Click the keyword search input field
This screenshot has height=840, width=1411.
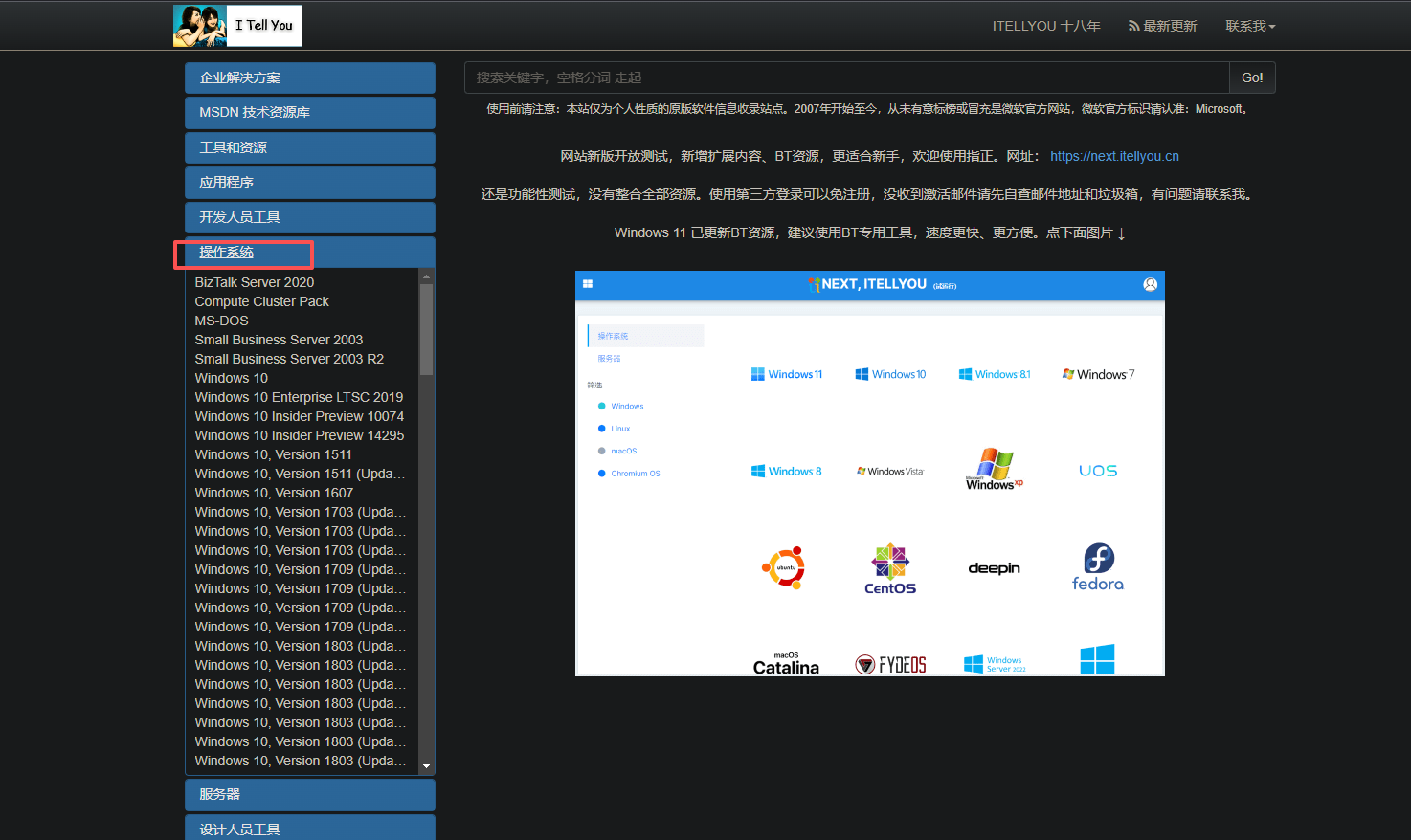point(842,77)
